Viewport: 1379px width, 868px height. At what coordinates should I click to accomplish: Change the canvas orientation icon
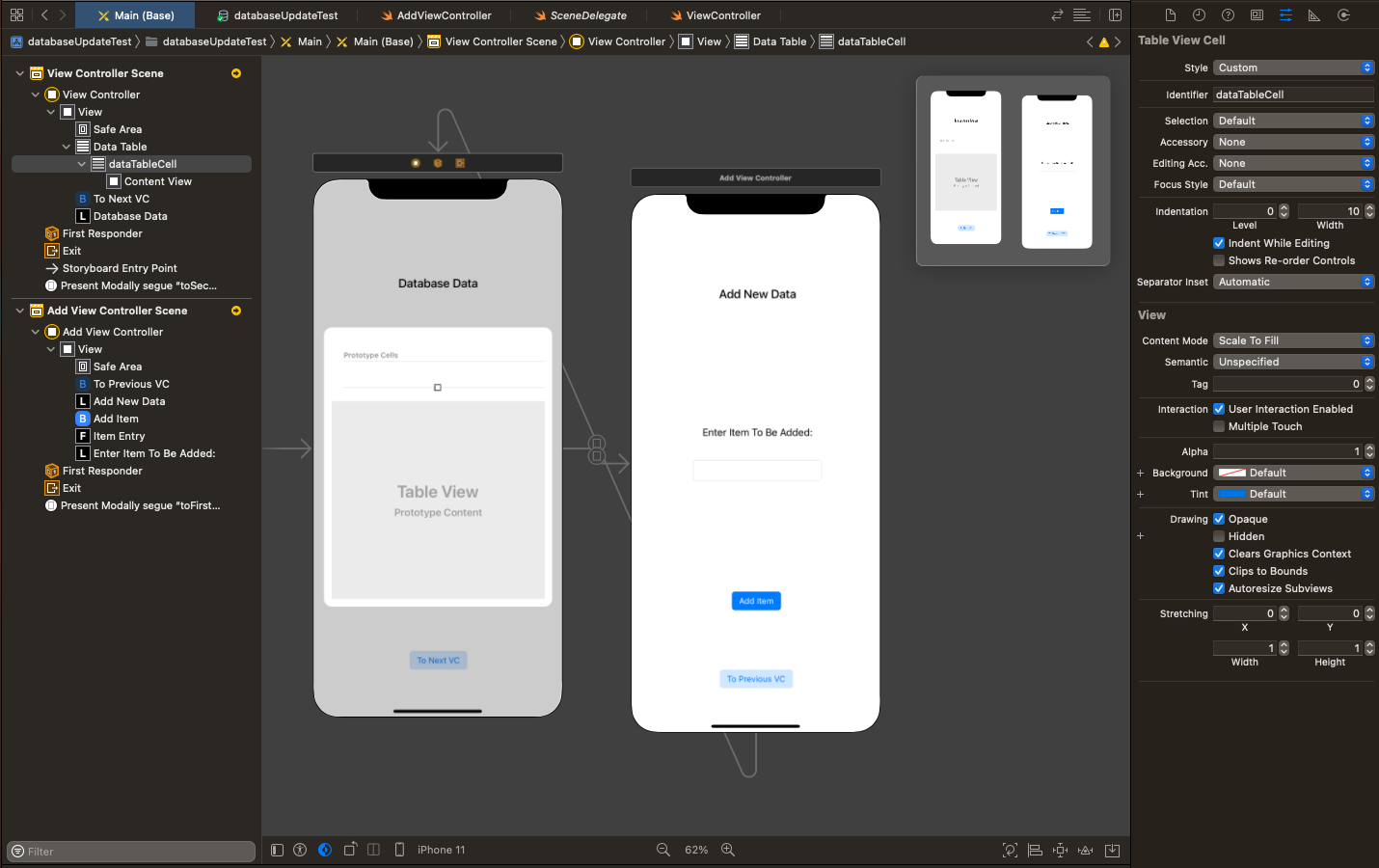tap(350, 850)
